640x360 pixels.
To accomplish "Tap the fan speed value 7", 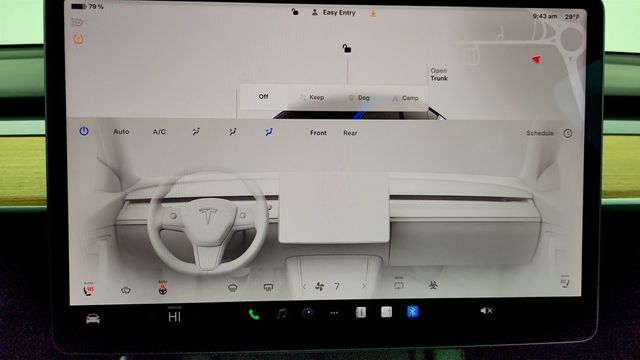I will tap(337, 287).
